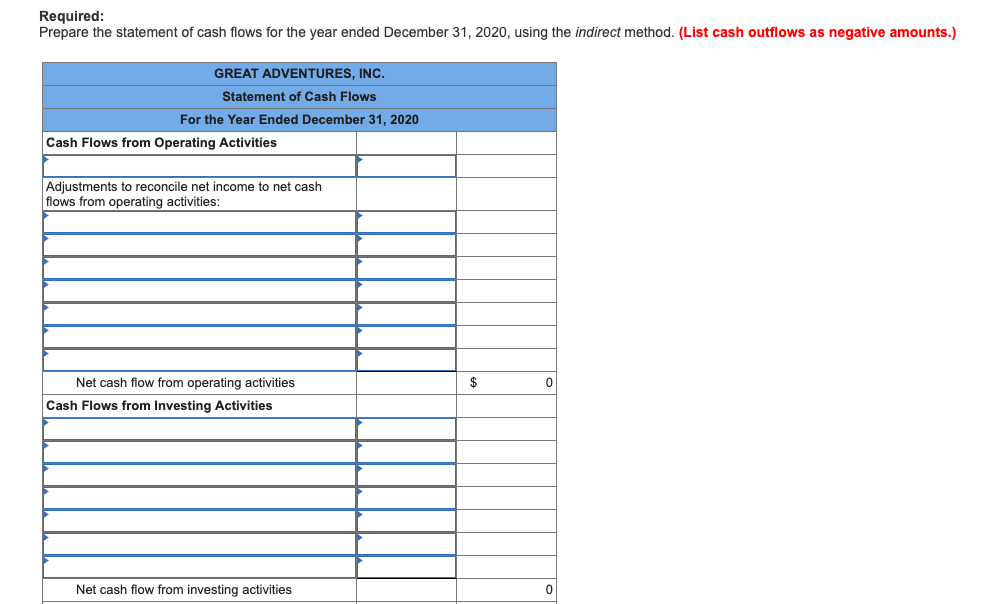The image size is (992, 604).
Task: Select the amount cell for the first adjustment
Action: point(405,222)
